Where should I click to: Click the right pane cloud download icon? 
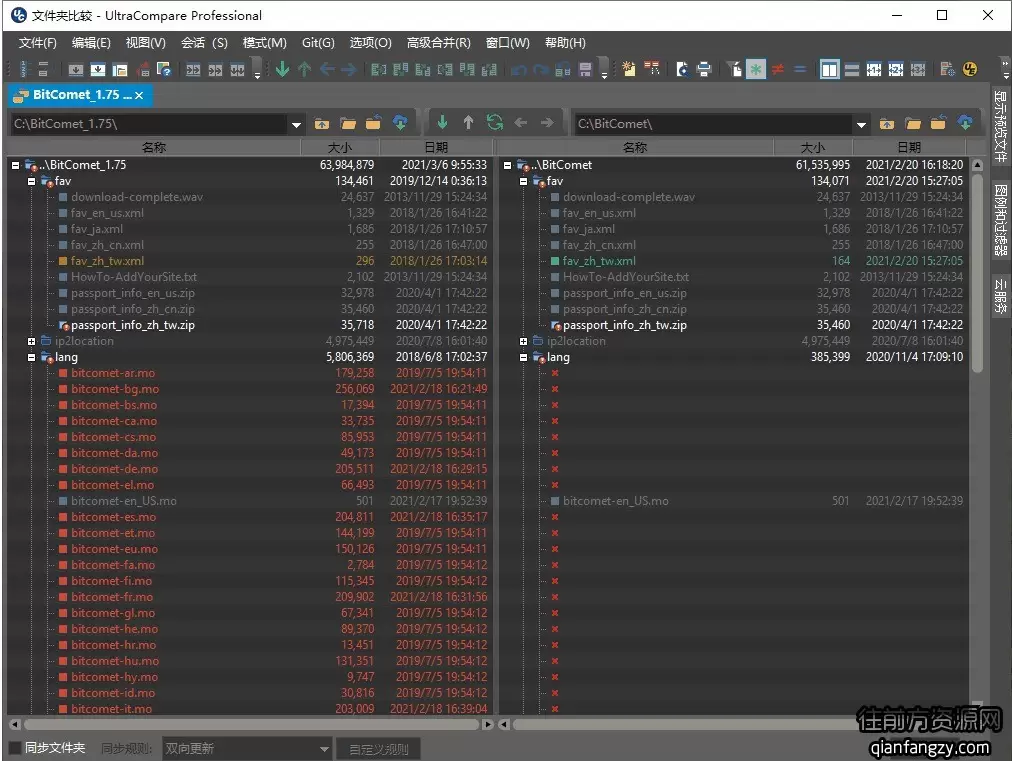pos(966,123)
